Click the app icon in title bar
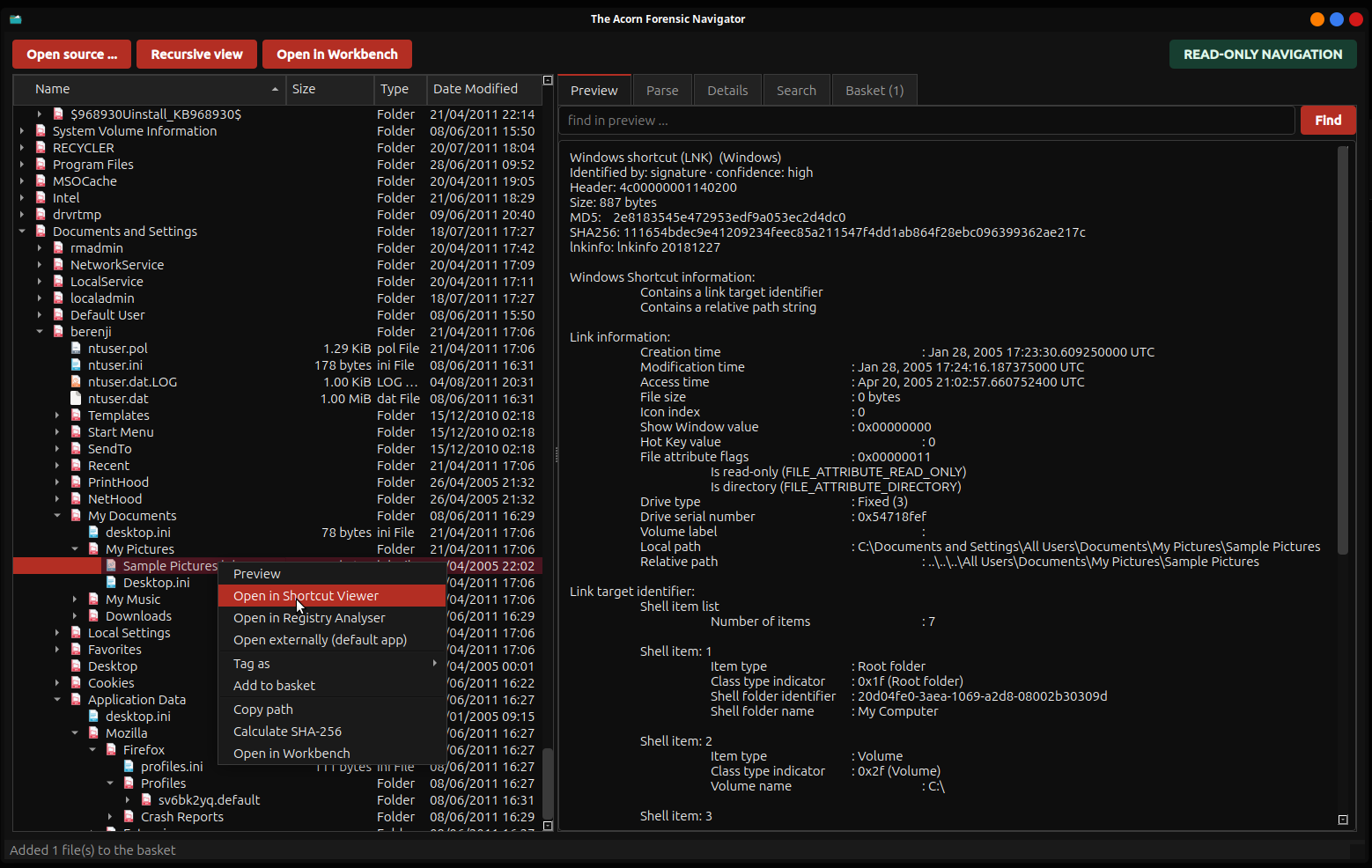The image size is (1372, 868). coord(15,18)
